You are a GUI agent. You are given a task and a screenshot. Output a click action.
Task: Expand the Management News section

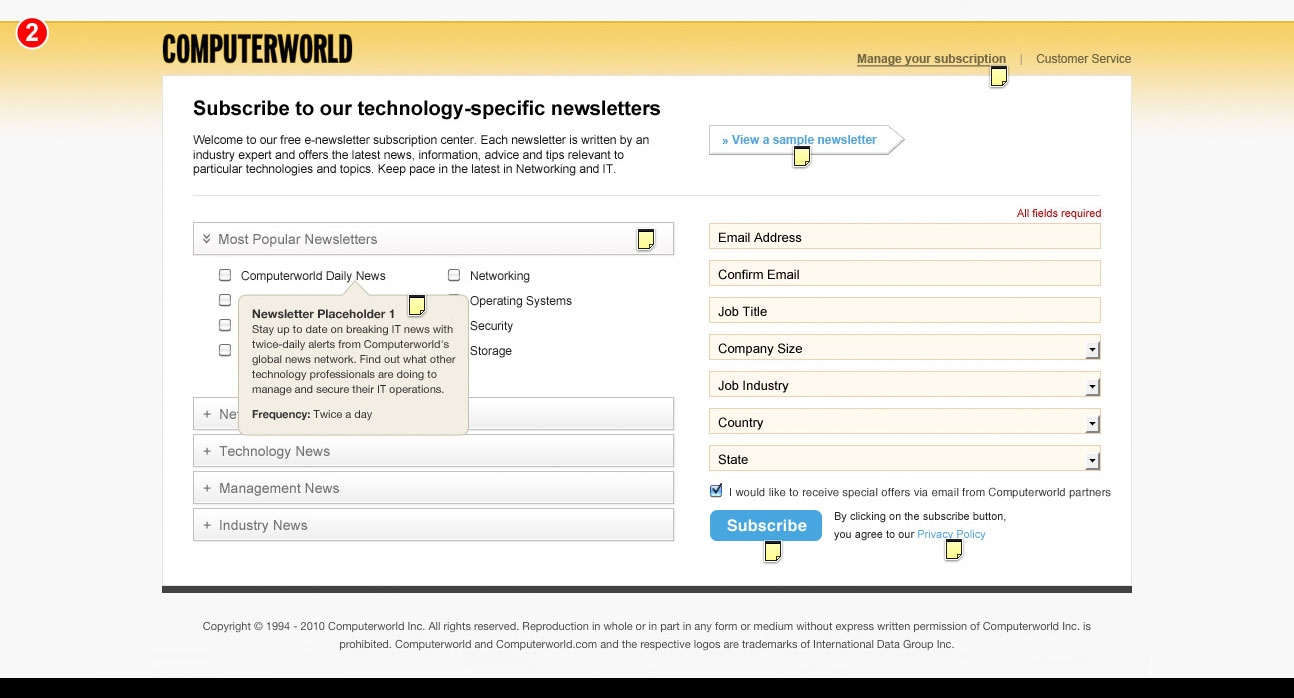(433, 488)
